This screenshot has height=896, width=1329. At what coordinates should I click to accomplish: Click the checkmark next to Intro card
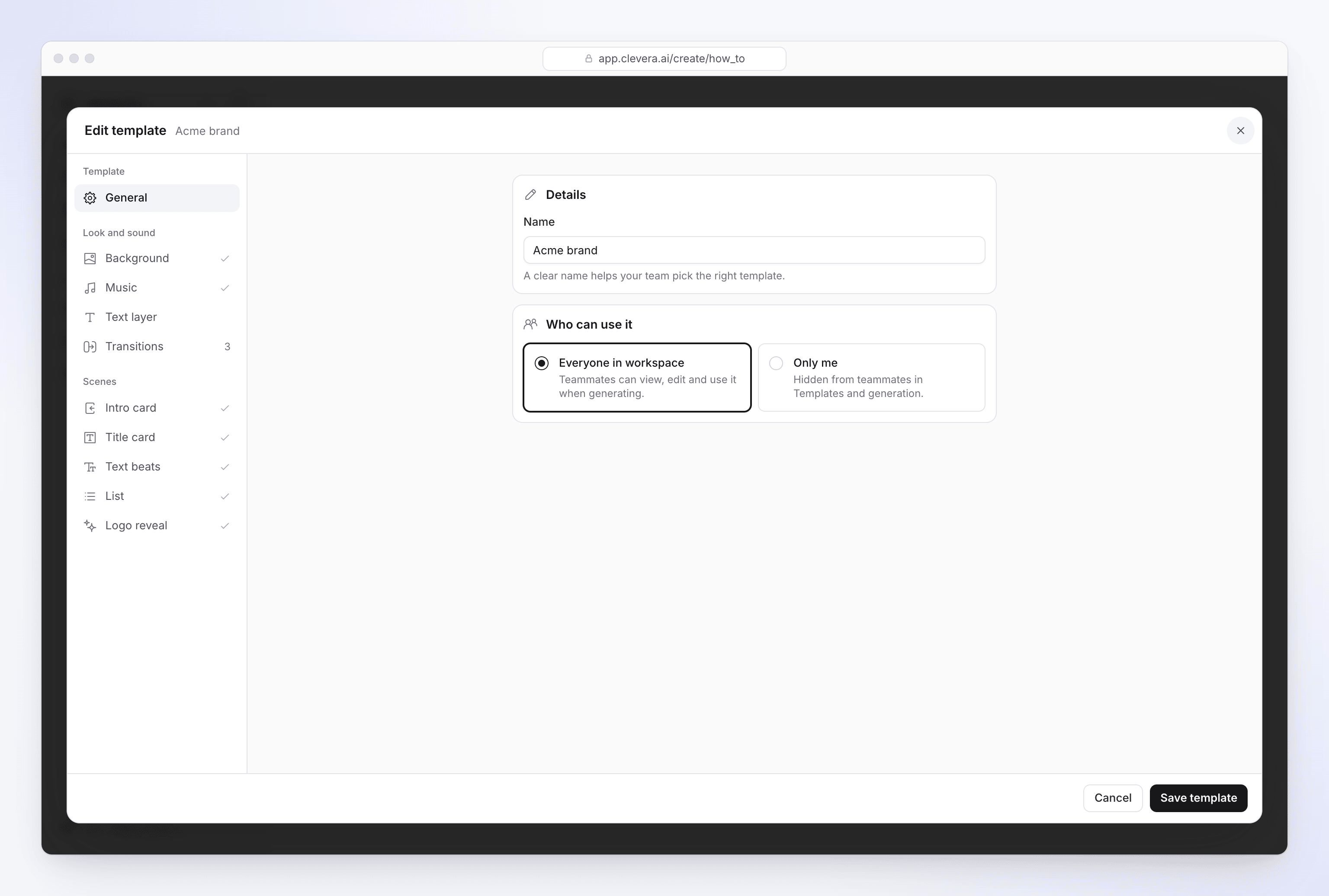225,408
